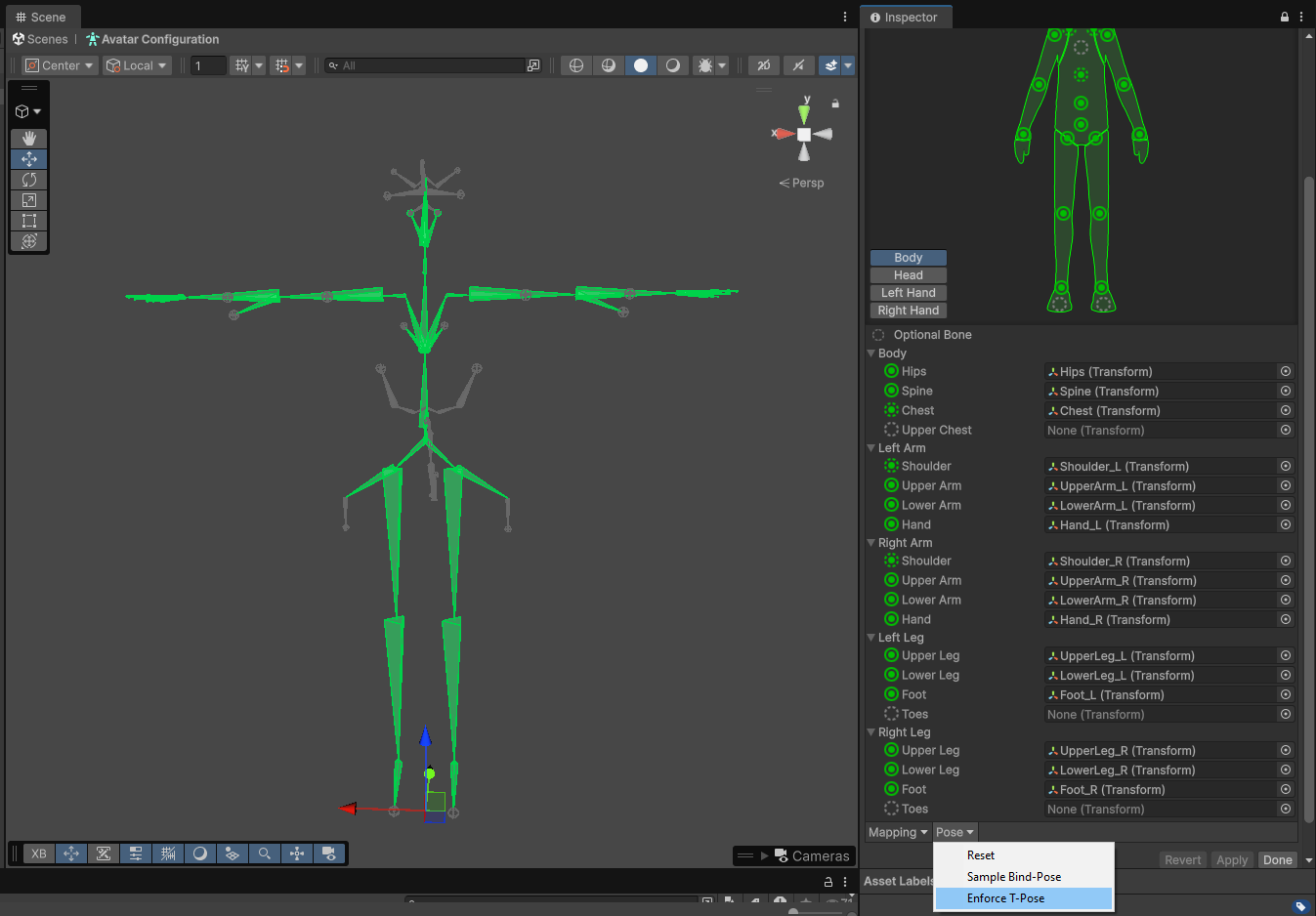Open the Local pivot orientation dropdown

(137, 64)
